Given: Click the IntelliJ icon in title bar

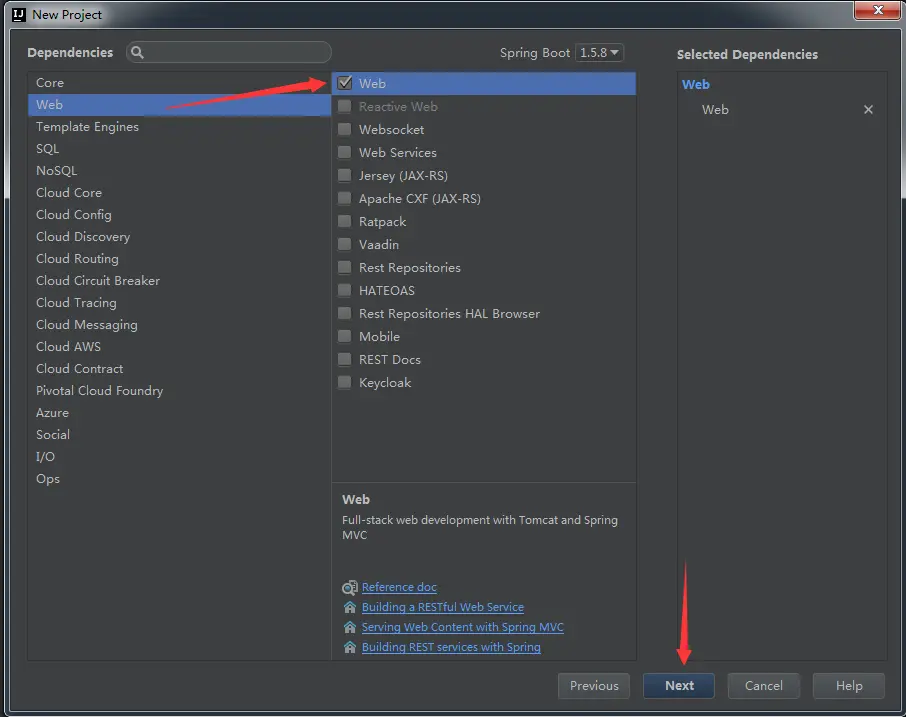Looking at the screenshot, I should [19, 14].
